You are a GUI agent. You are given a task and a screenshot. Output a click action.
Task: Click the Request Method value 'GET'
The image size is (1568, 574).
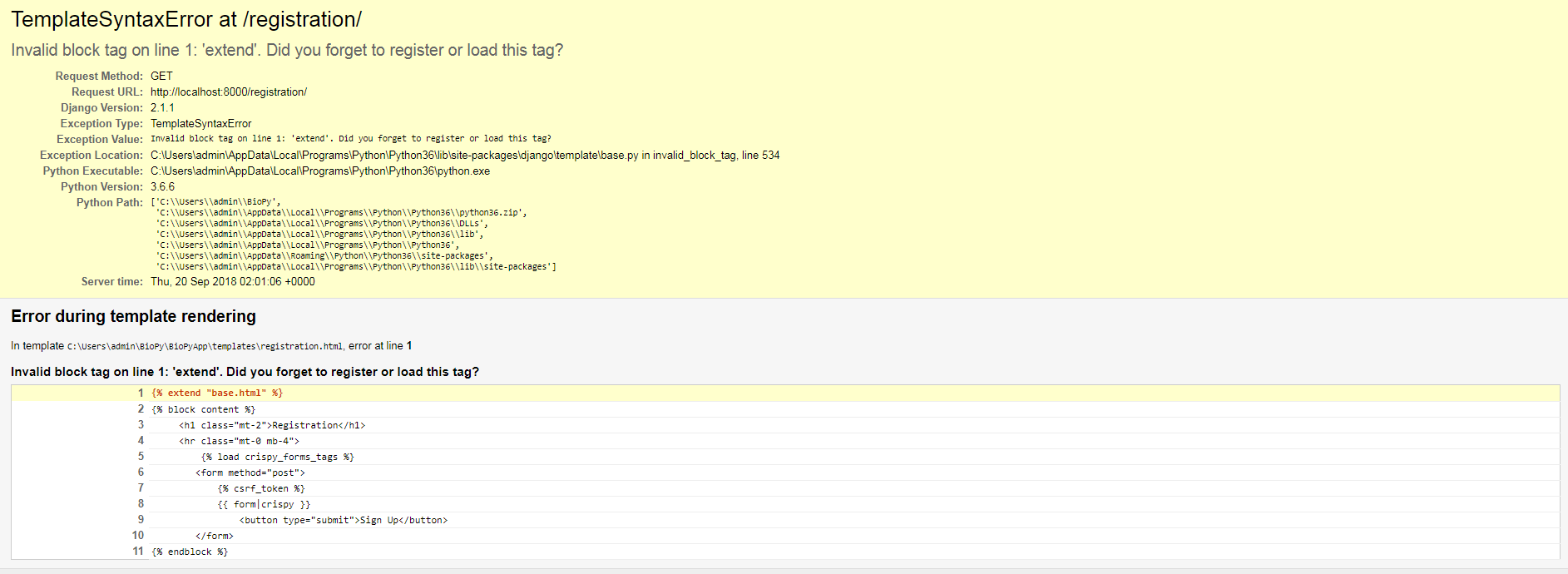coord(161,76)
